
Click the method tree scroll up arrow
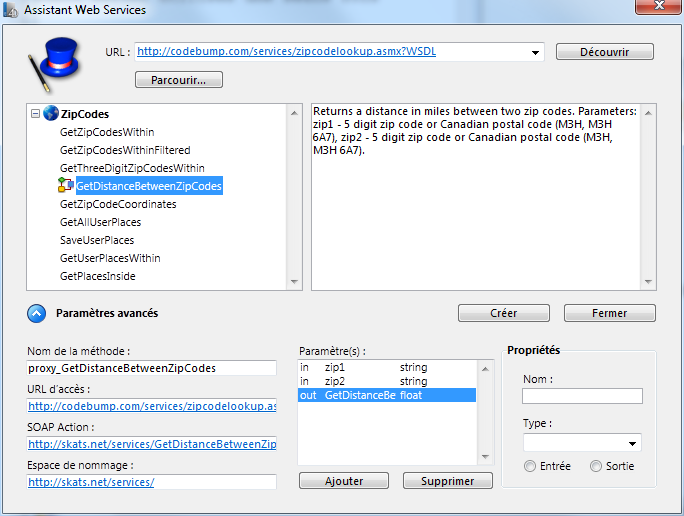pos(294,113)
